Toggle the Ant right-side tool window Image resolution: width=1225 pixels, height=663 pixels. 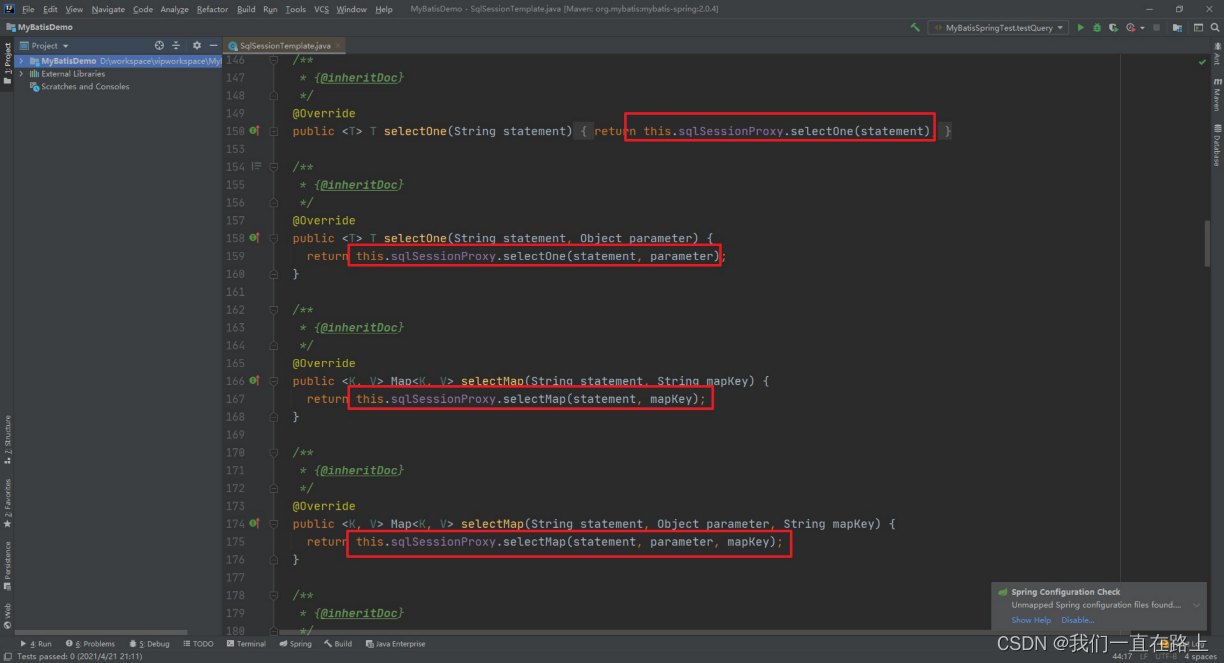coord(1217,55)
